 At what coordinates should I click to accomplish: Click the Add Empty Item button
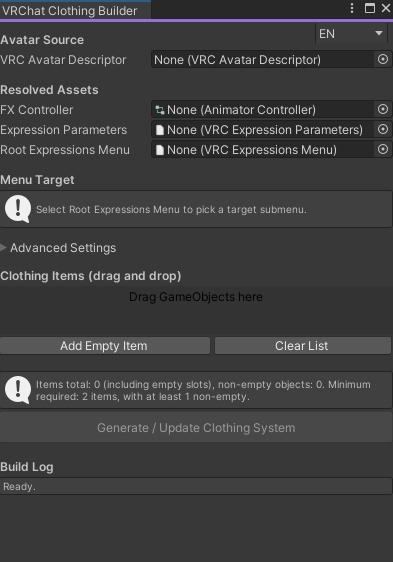(x=104, y=346)
